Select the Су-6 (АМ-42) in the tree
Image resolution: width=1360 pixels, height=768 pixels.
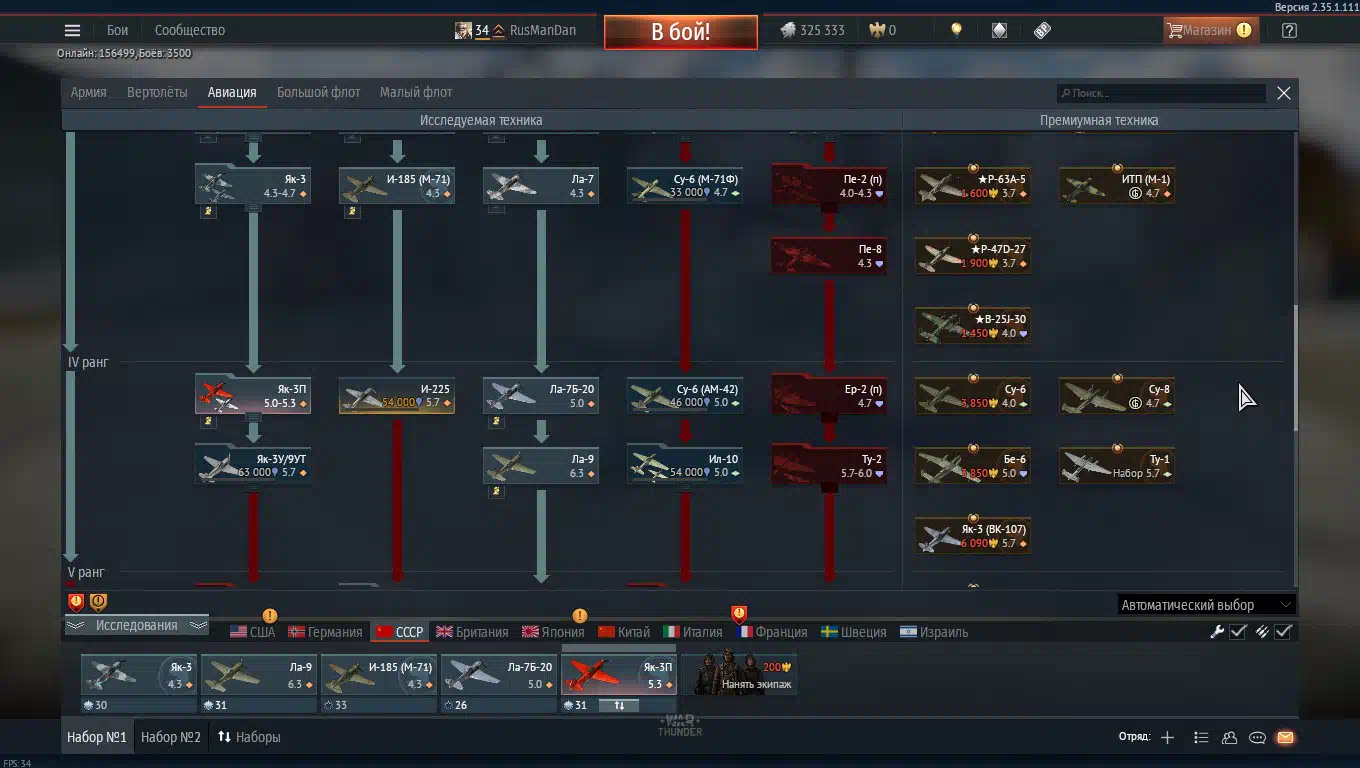click(x=685, y=396)
